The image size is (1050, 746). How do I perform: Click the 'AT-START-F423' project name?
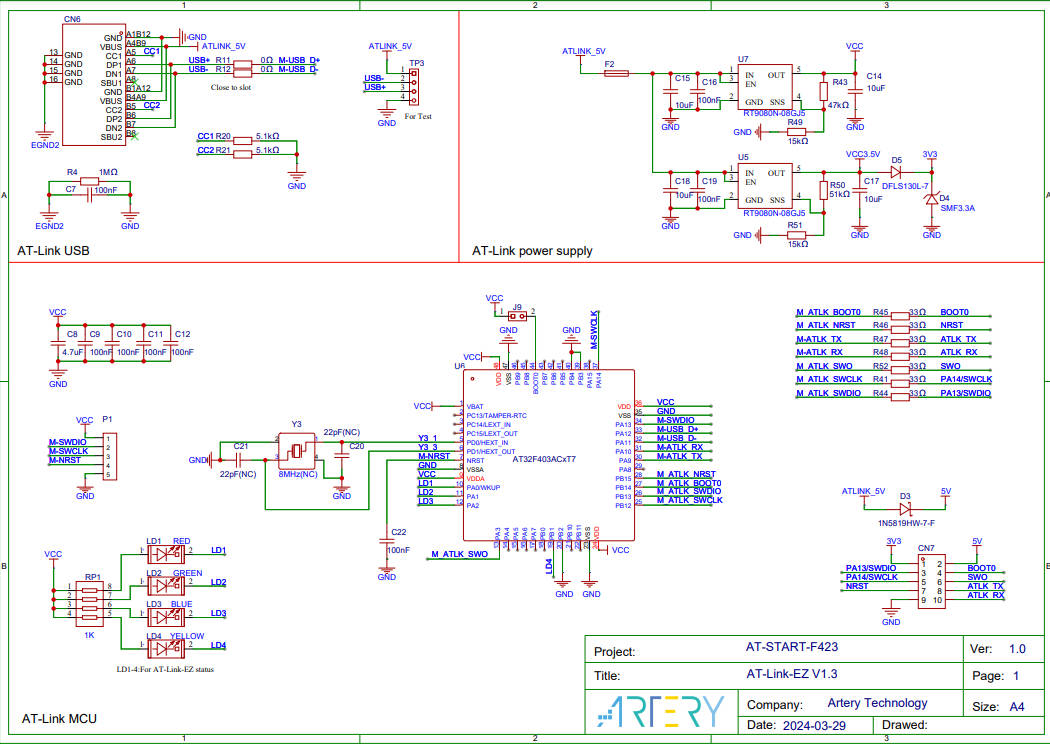[x=792, y=647]
